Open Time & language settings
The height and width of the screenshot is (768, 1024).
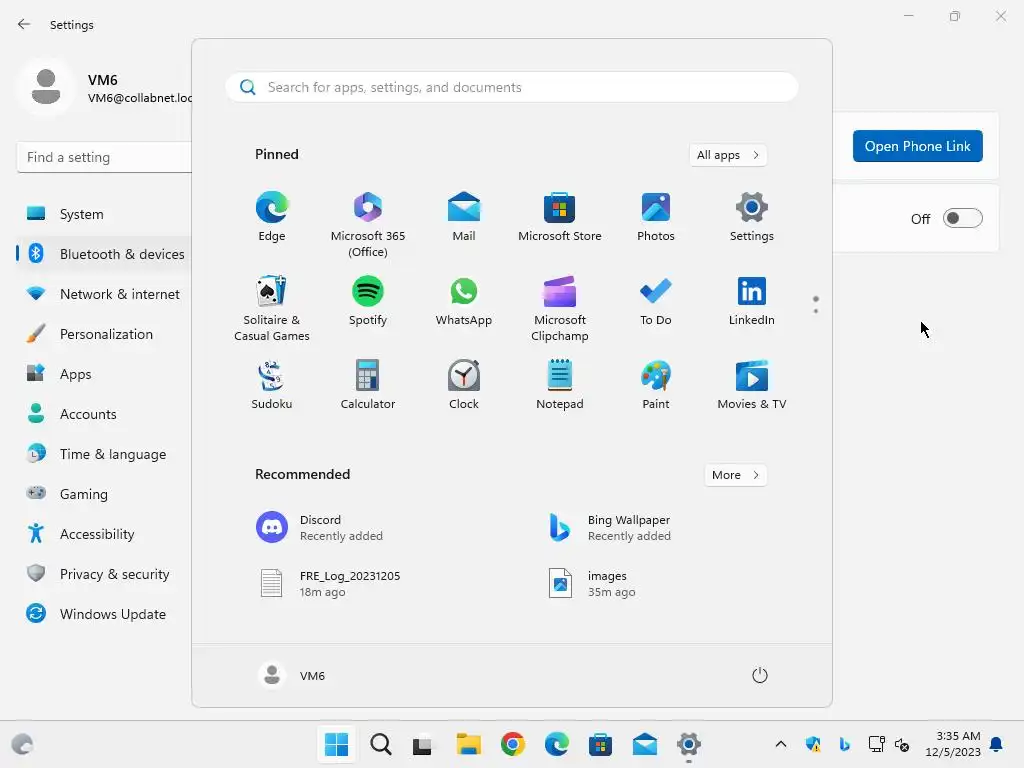click(104, 454)
